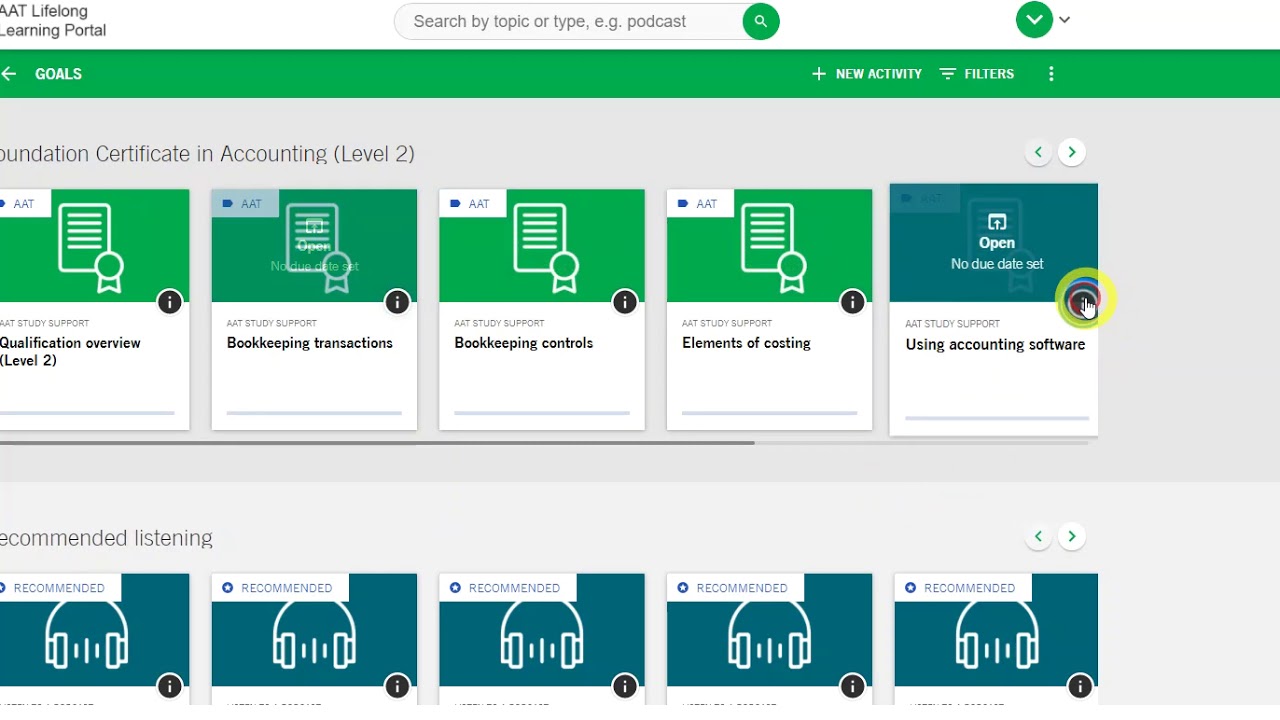The image size is (1280, 720).
Task: Open the FILTERS panel
Action: click(x=977, y=74)
